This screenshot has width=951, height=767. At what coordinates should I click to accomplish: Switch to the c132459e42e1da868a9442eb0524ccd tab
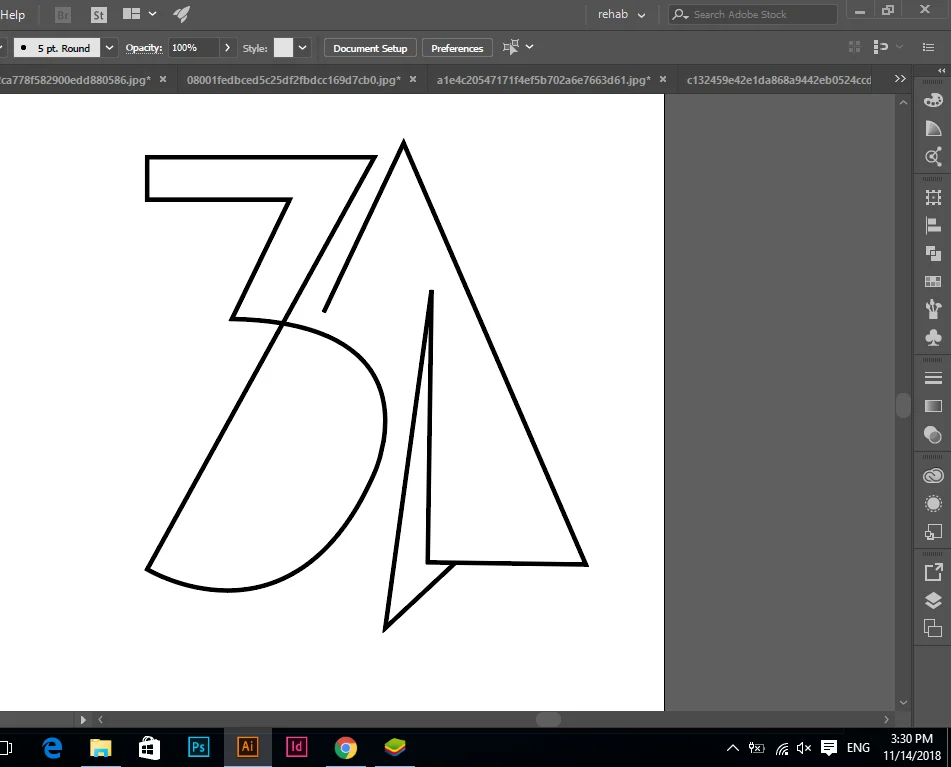click(x=779, y=80)
